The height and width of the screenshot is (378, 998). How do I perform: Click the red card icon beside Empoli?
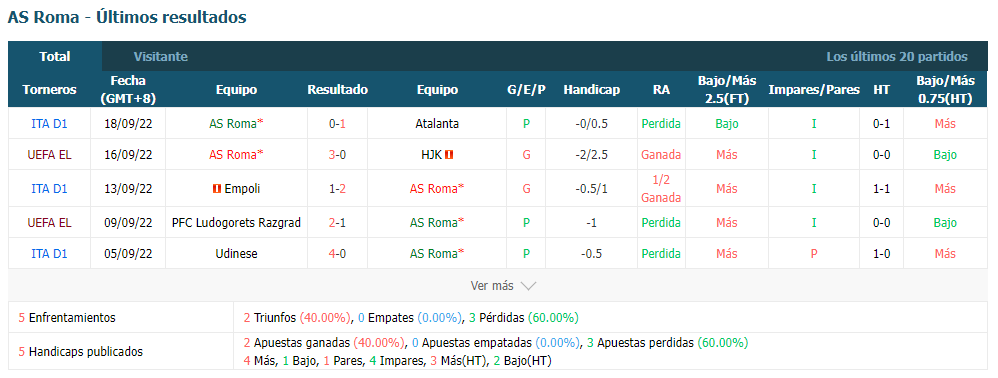click(x=216, y=188)
